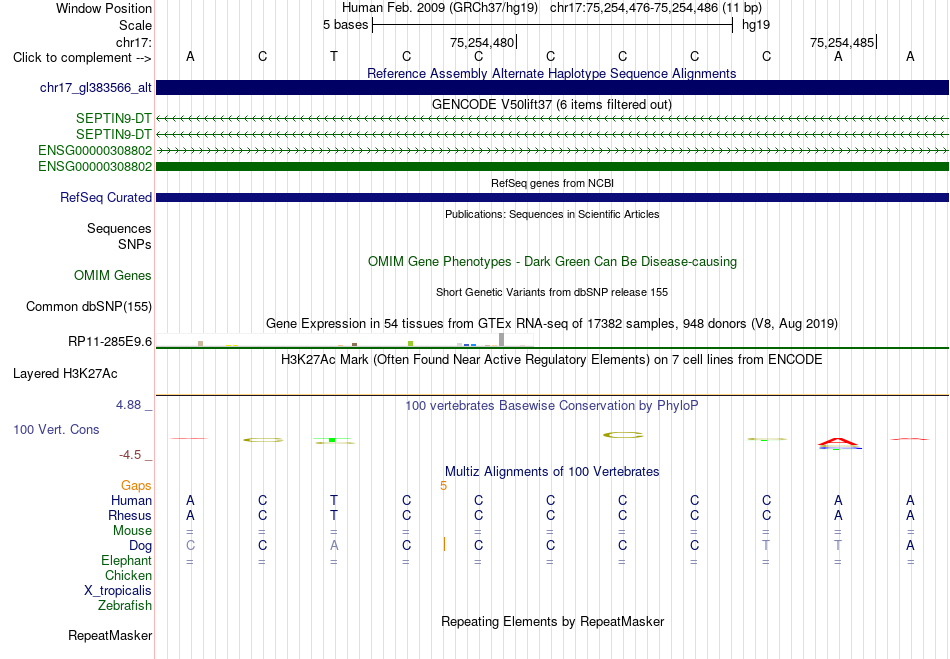Click the orange Gaps label
Image resolution: width=950 pixels, height=659 pixels.
tap(136, 486)
